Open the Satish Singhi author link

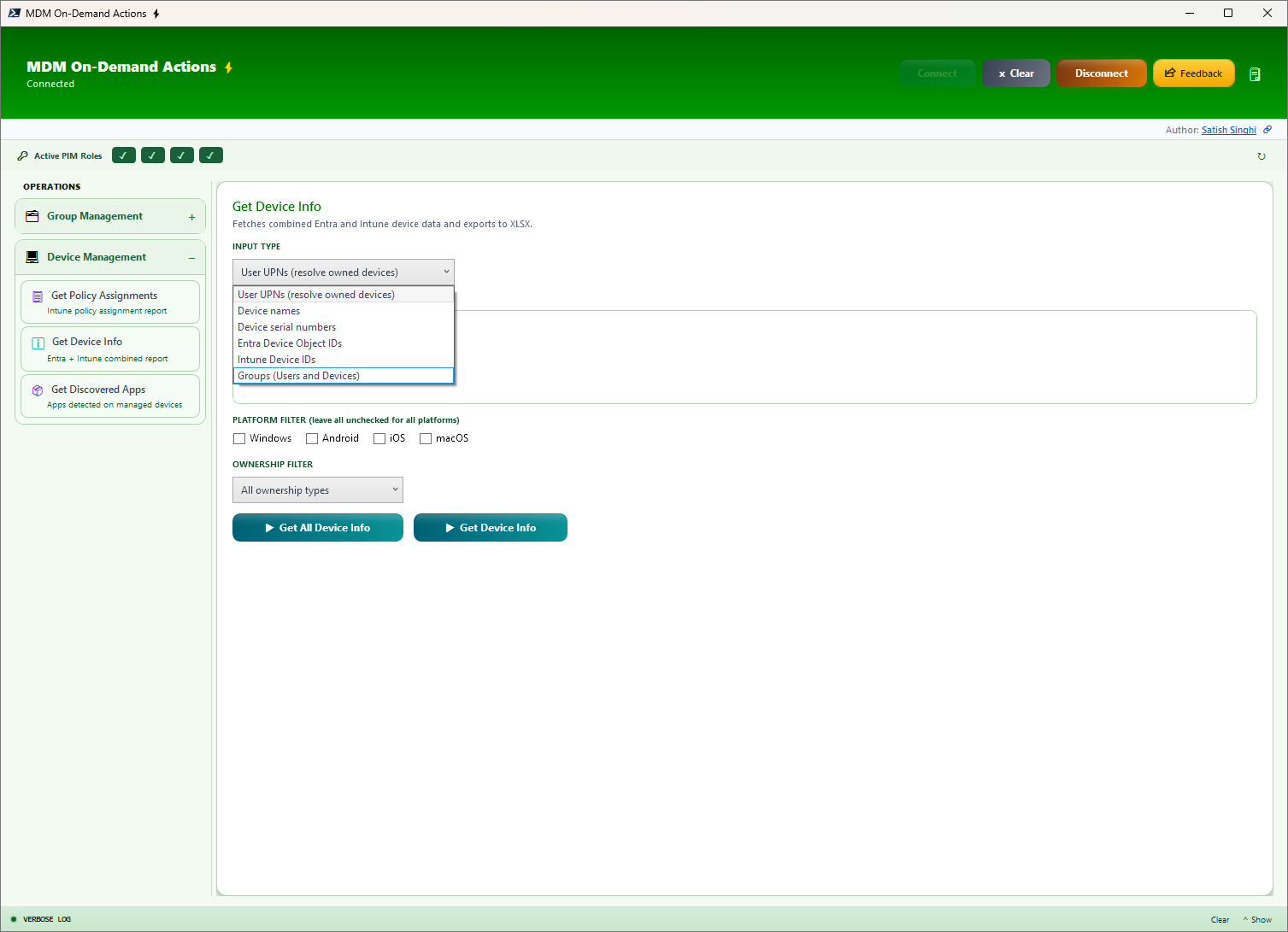[x=1228, y=129]
